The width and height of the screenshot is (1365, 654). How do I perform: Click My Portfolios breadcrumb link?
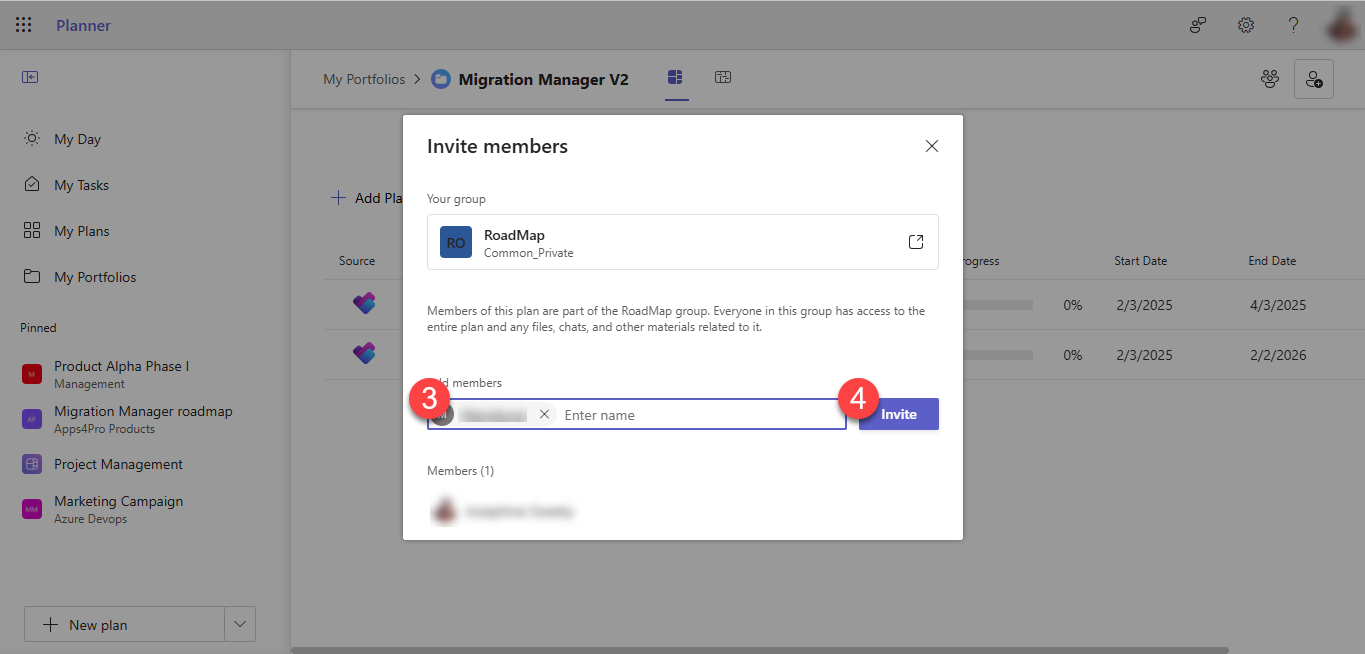click(364, 79)
